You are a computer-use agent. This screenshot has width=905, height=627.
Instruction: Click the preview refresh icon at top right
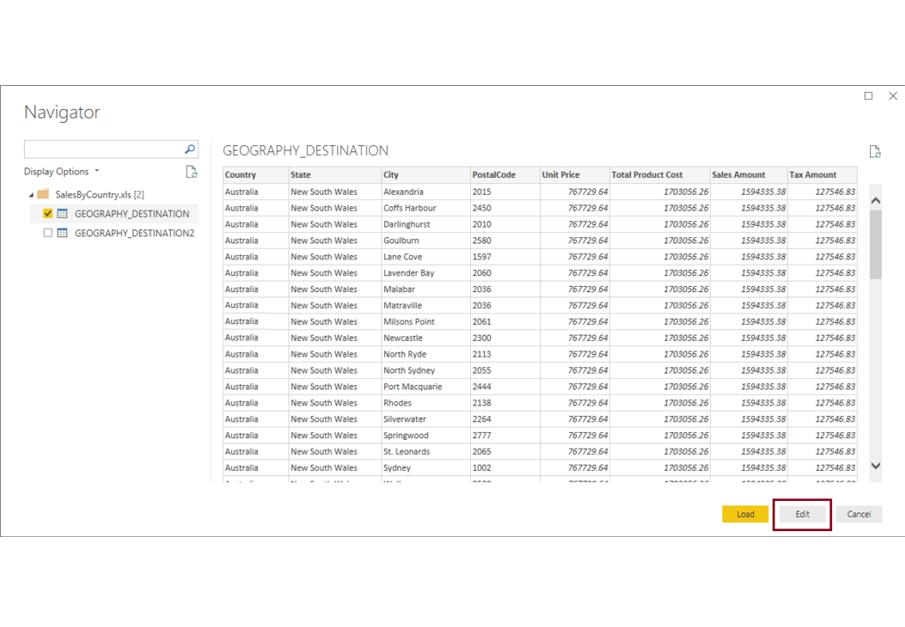click(x=875, y=152)
